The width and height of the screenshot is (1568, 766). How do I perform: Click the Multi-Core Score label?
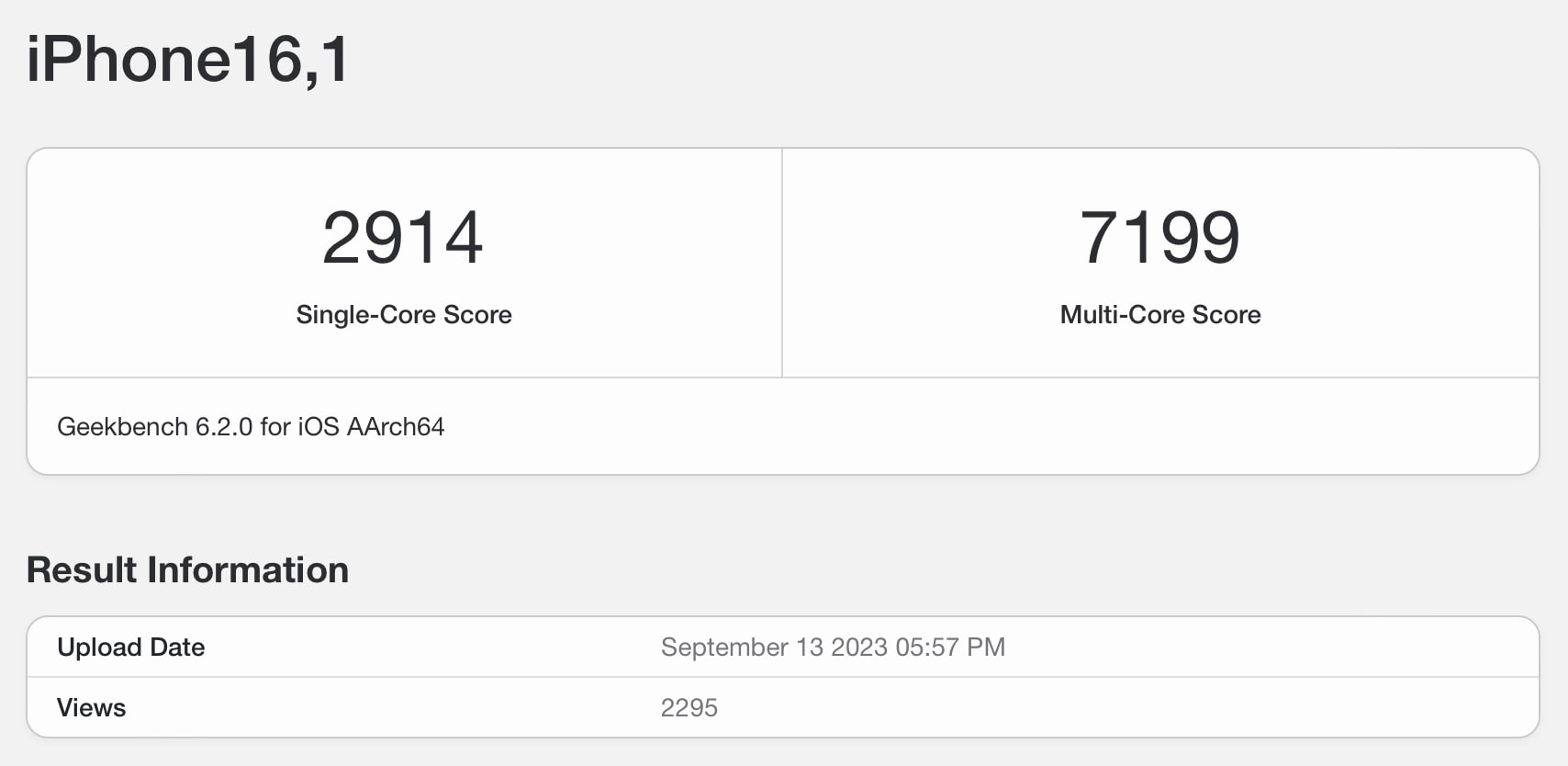tap(1160, 315)
